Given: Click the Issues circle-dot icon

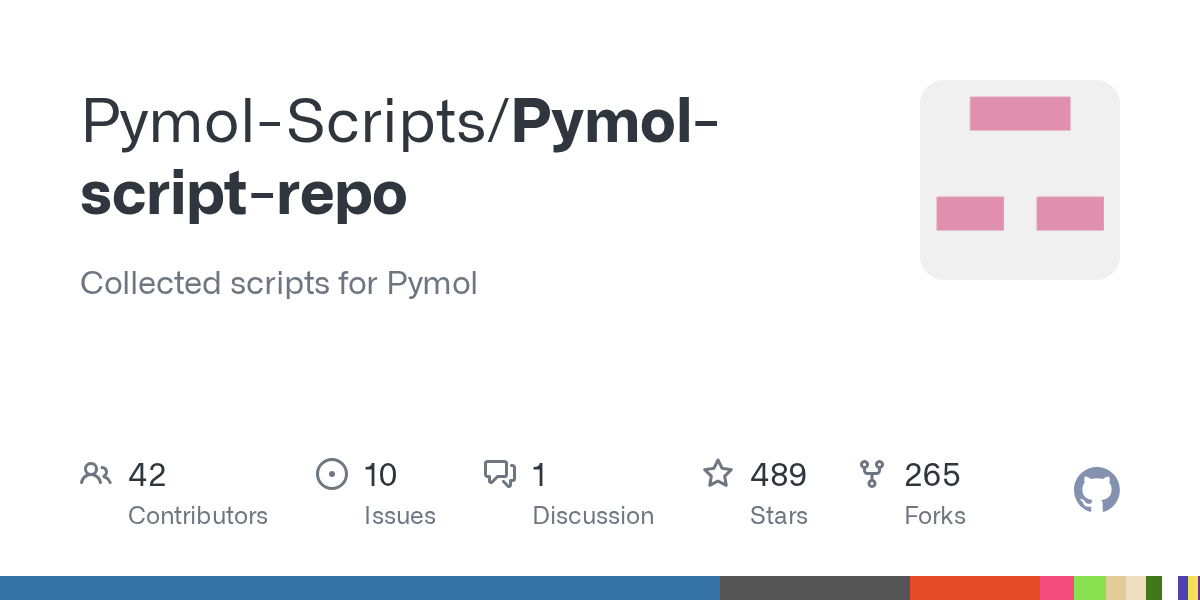Looking at the screenshot, I should pos(331,474).
